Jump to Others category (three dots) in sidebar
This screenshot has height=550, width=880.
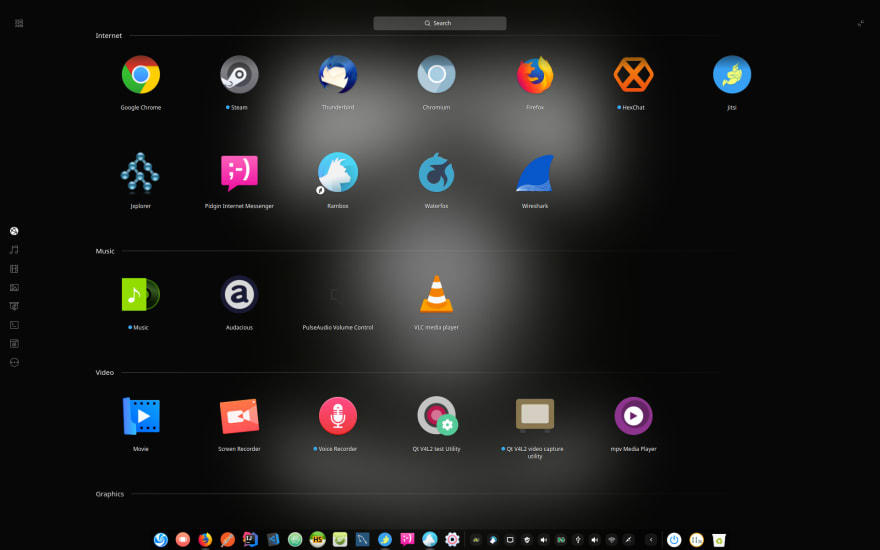click(14, 363)
